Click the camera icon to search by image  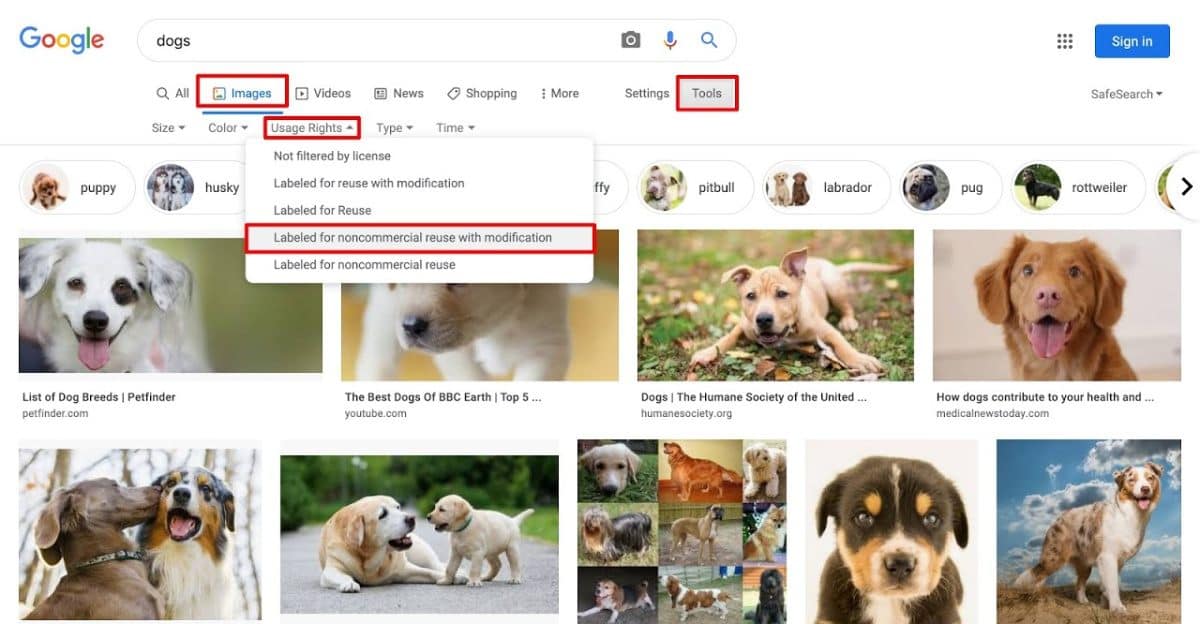[630, 39]
